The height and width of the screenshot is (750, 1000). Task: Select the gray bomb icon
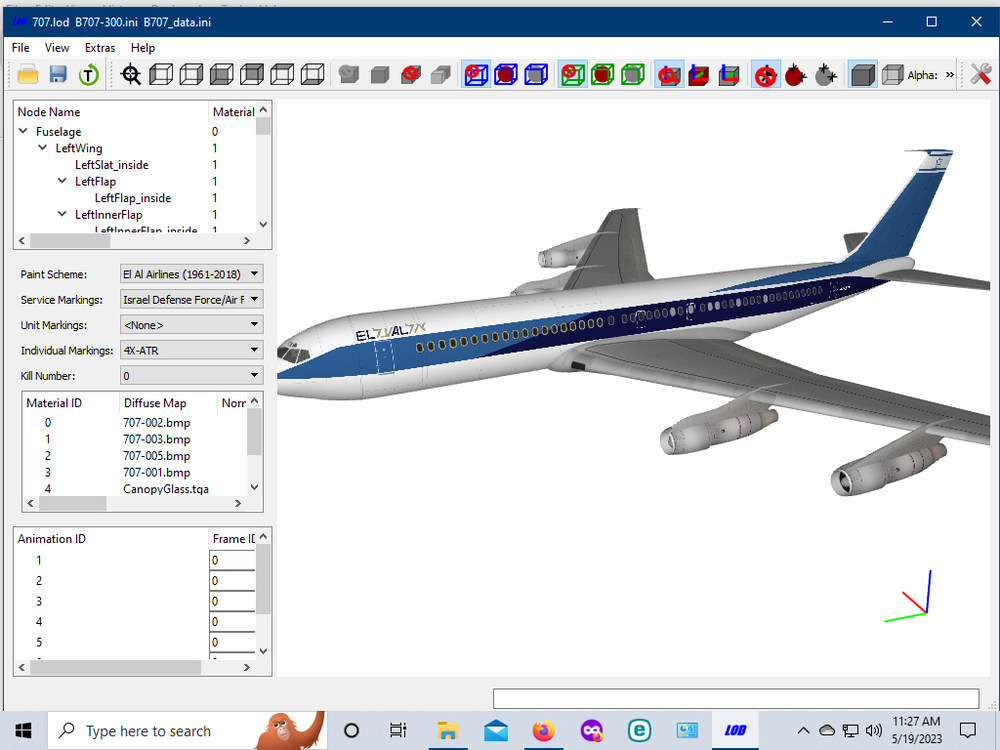point(825,75)
